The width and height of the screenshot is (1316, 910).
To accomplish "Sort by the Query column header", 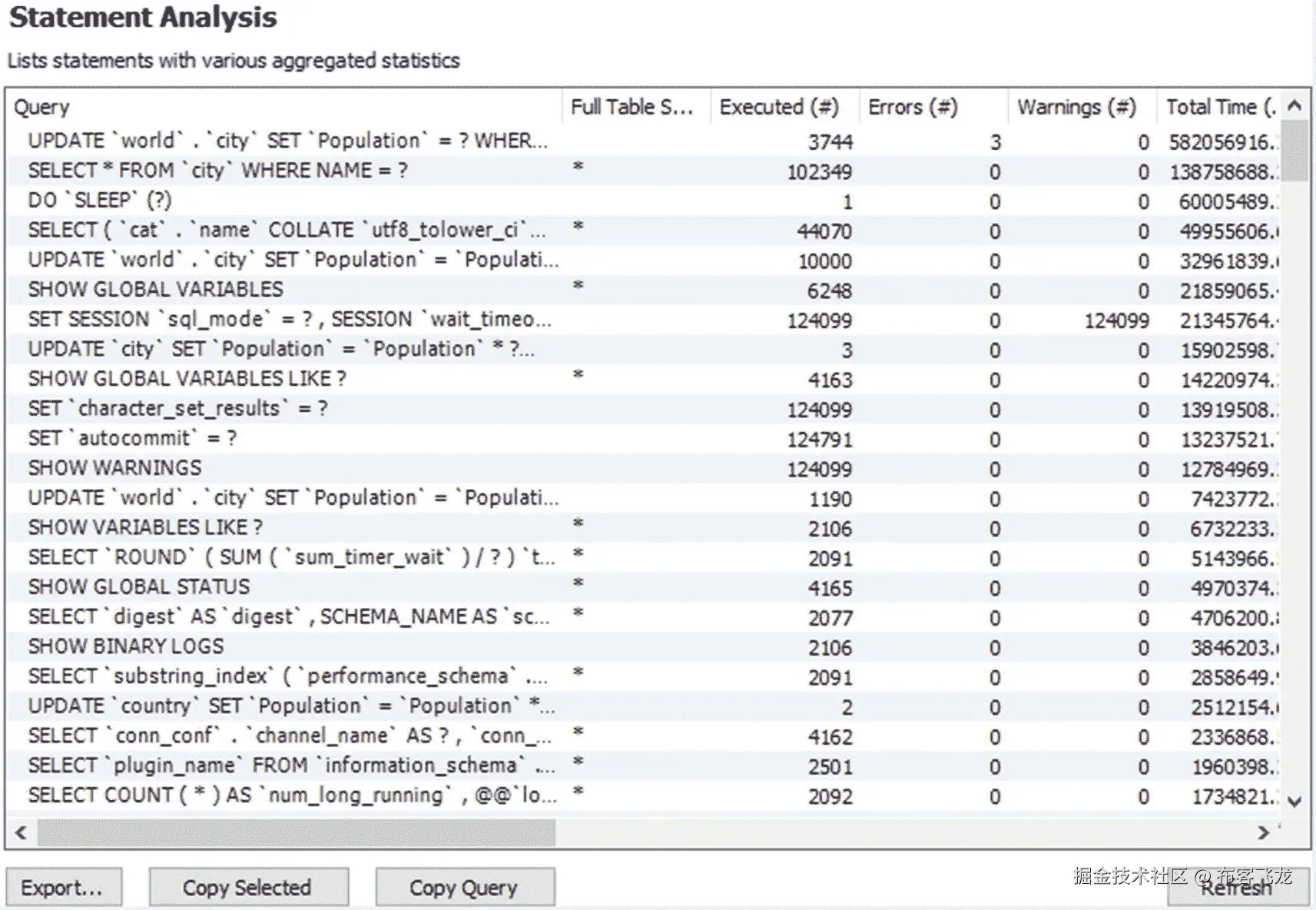I will tap(284, 107).
